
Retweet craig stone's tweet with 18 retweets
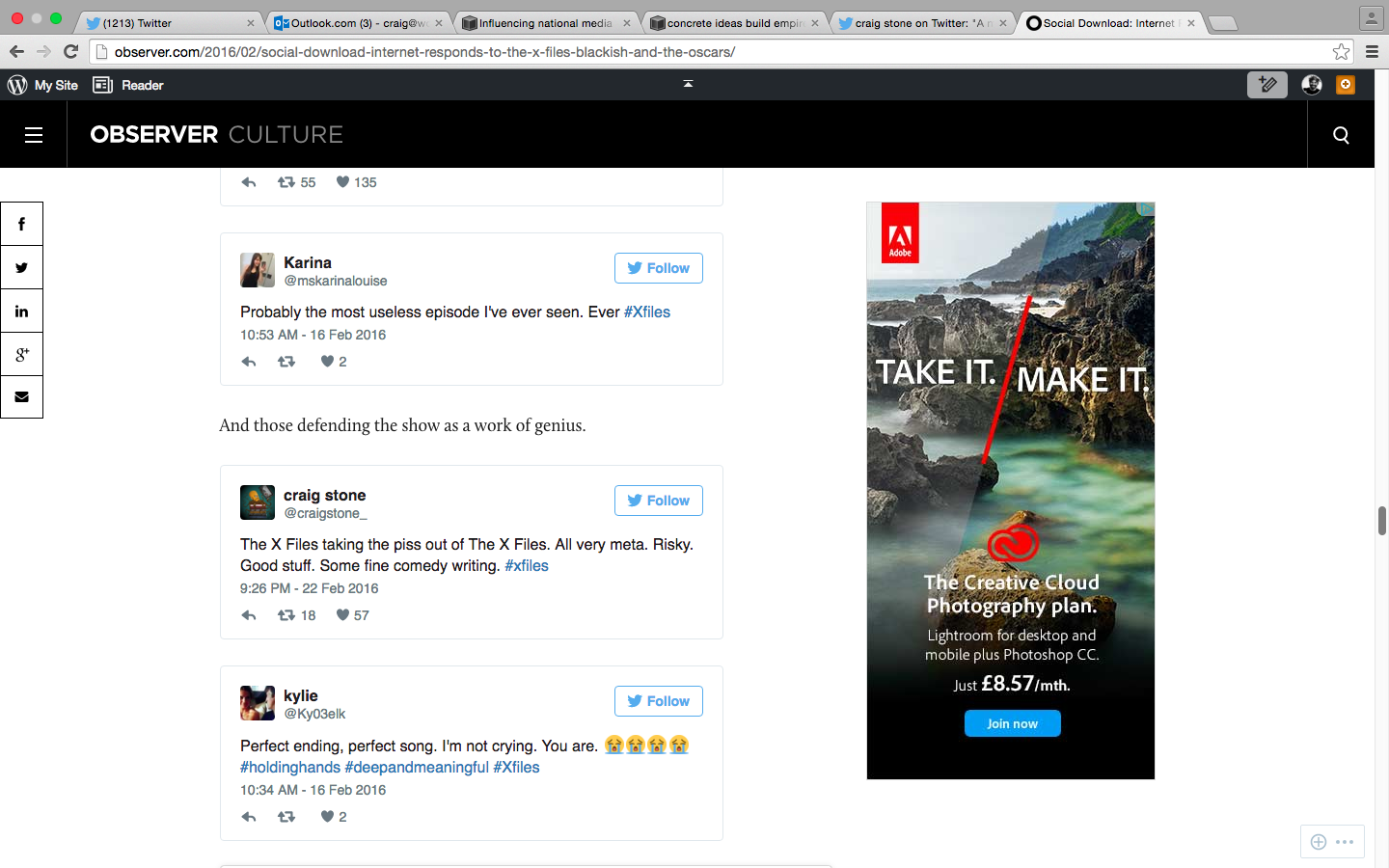296,615
